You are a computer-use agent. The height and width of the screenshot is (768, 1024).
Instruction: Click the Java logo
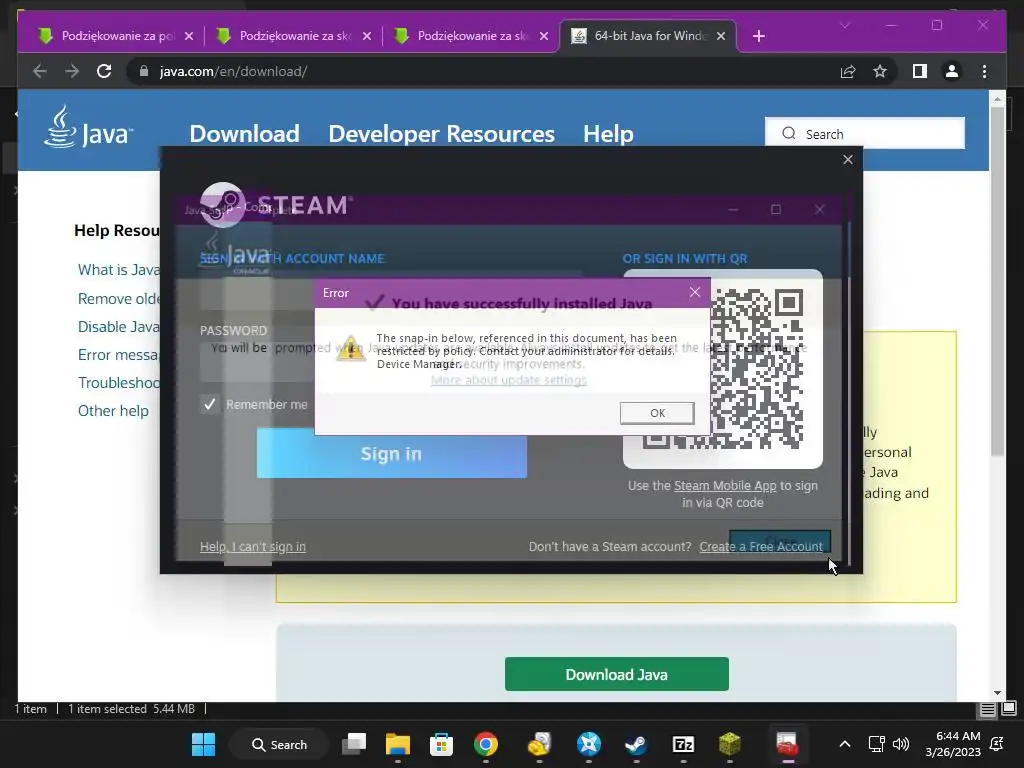pos(88,128)
